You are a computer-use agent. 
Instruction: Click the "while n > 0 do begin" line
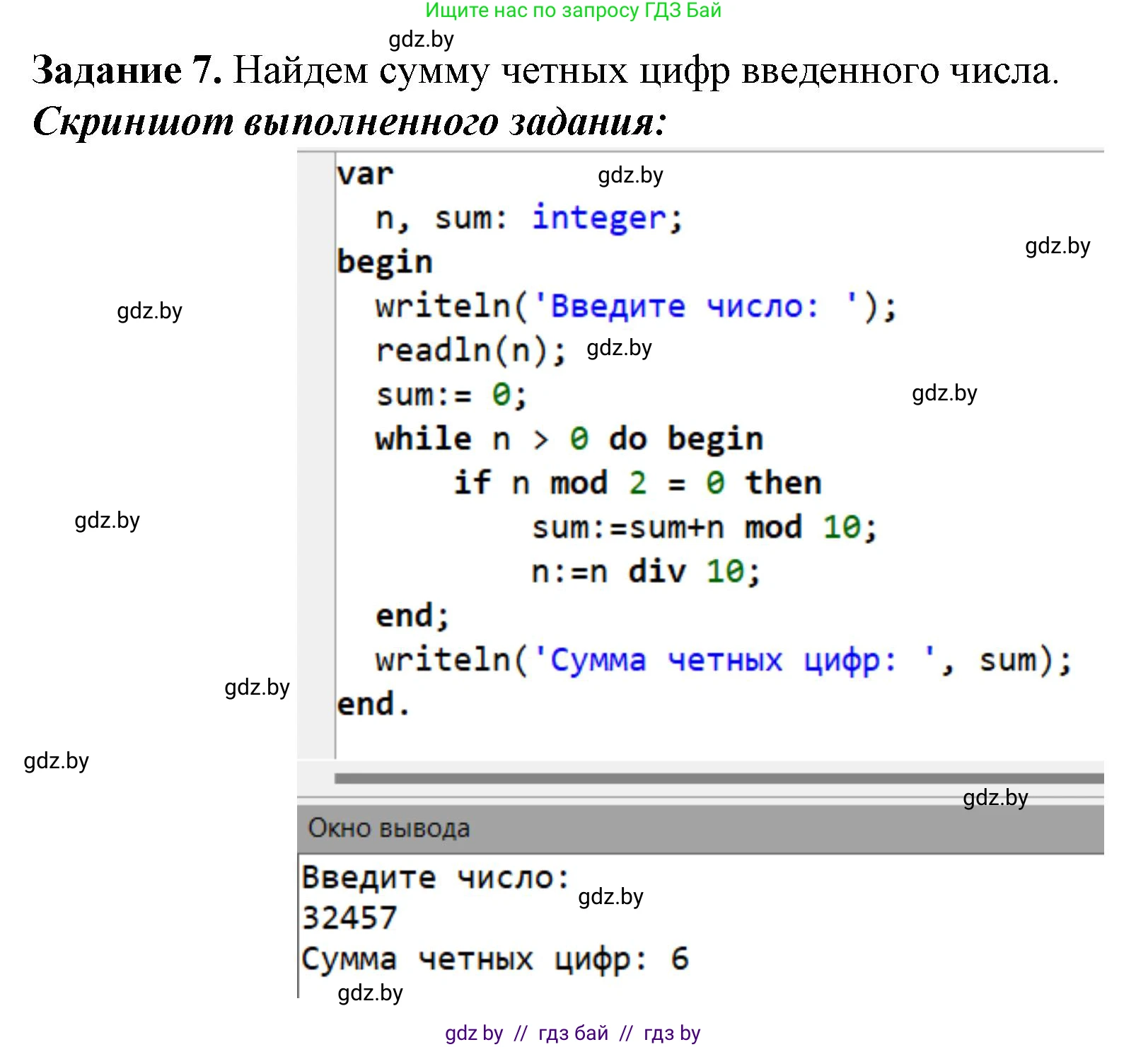point(569,439)
